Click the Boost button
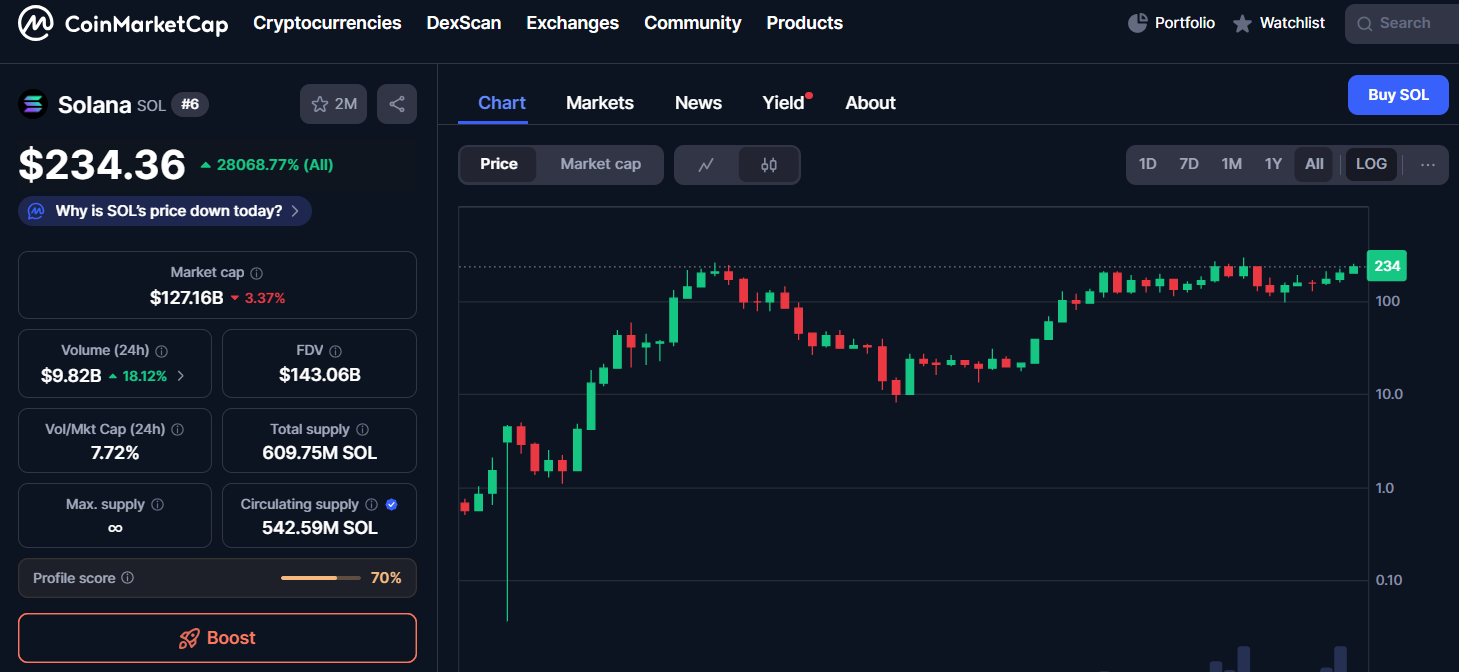This screenshot has width=1459, height=672. tap(217, 638)
